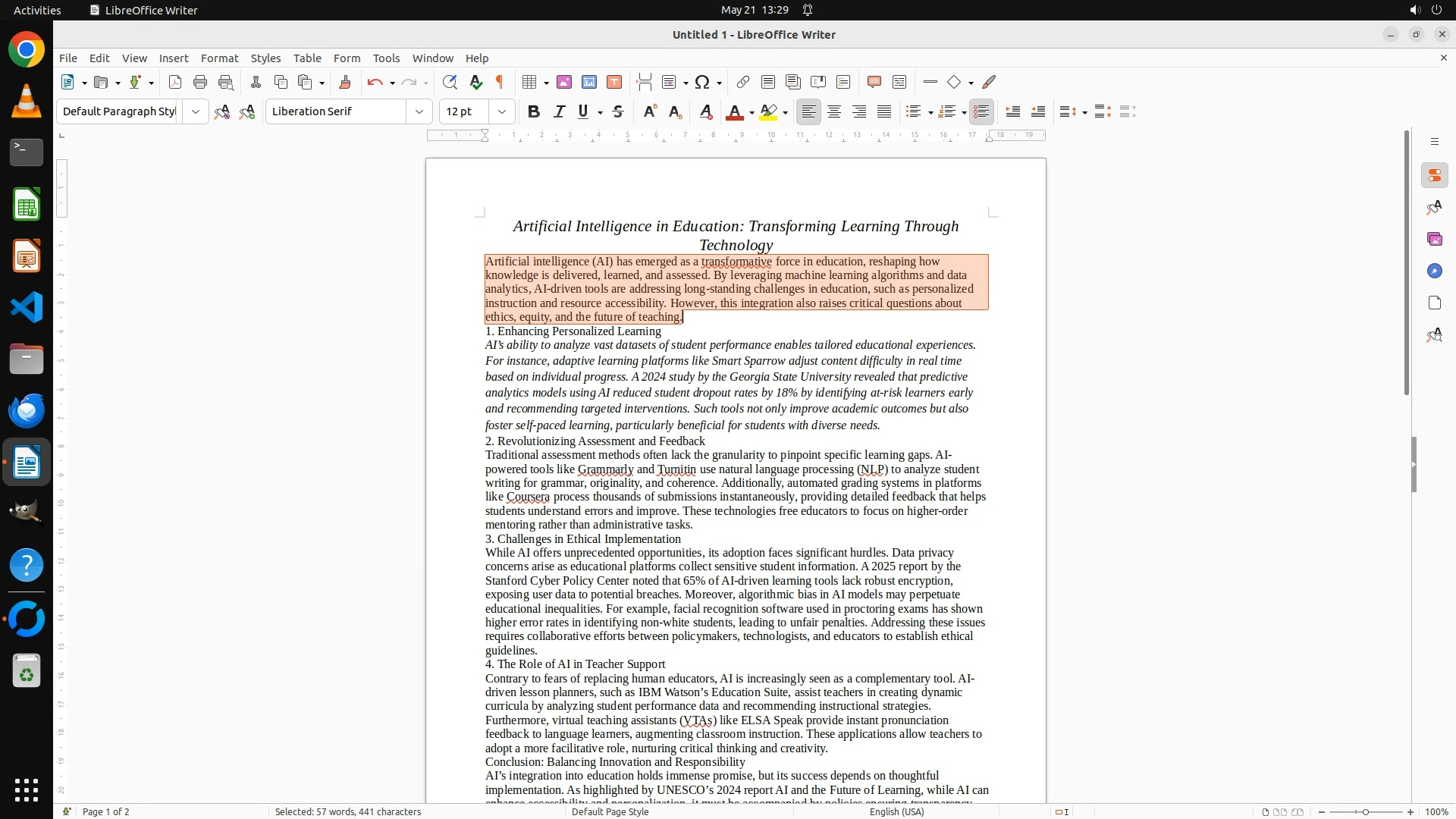
Task: Click the zoom slider in status bar
Action: click(1365, 811)
